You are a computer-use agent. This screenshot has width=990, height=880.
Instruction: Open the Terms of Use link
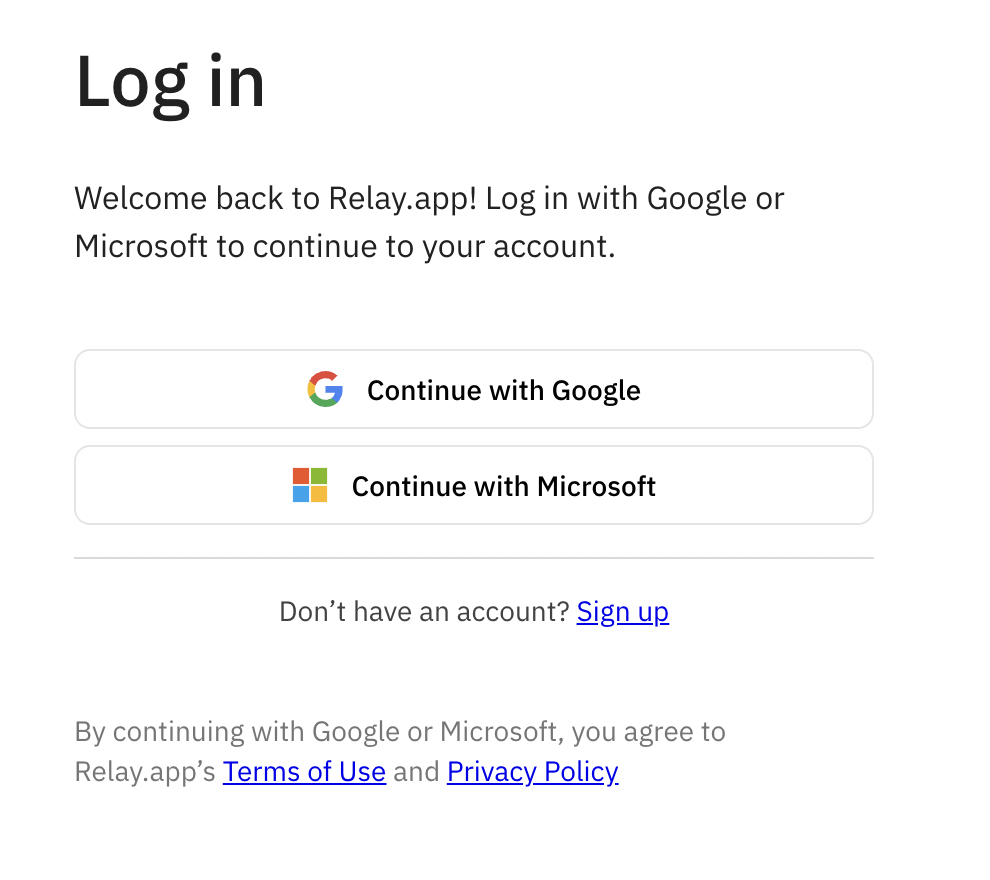(304, 771)
